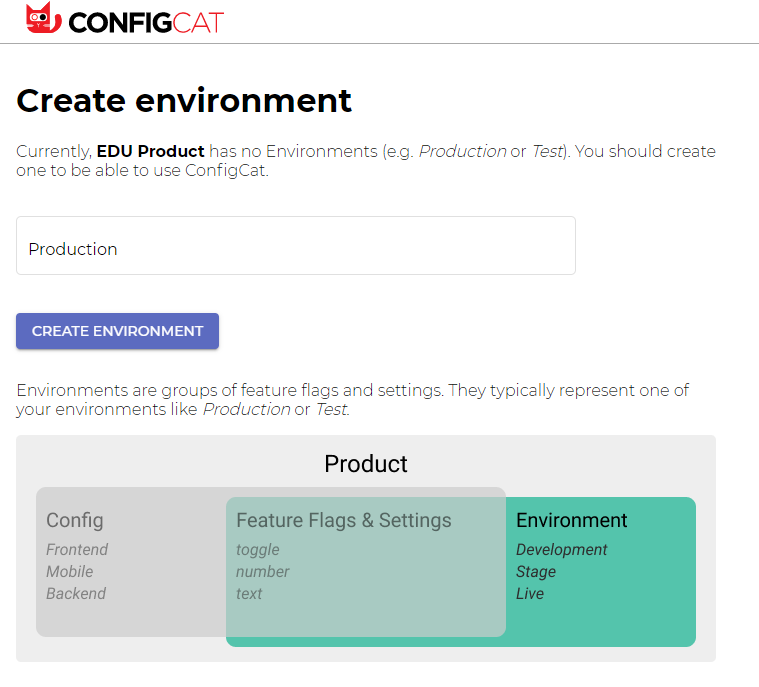Click the "Create environment" page heading
Viewport: 759px width, 687px height.
pyautogui.click(x=184, y=101)
